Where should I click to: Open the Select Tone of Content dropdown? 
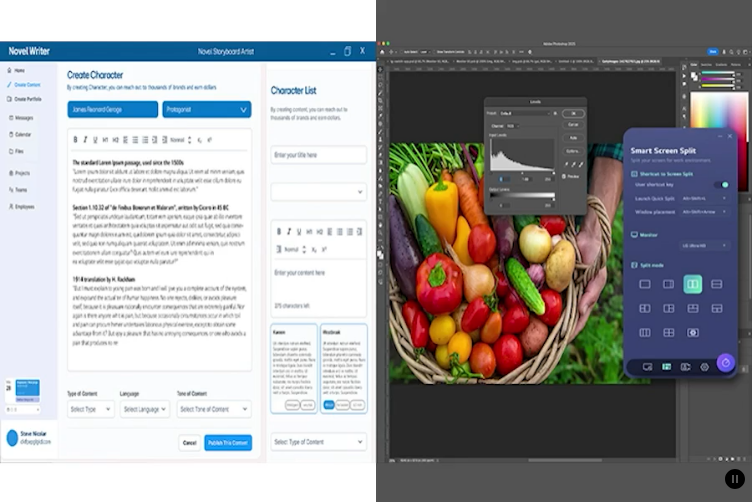pos(214,409)
